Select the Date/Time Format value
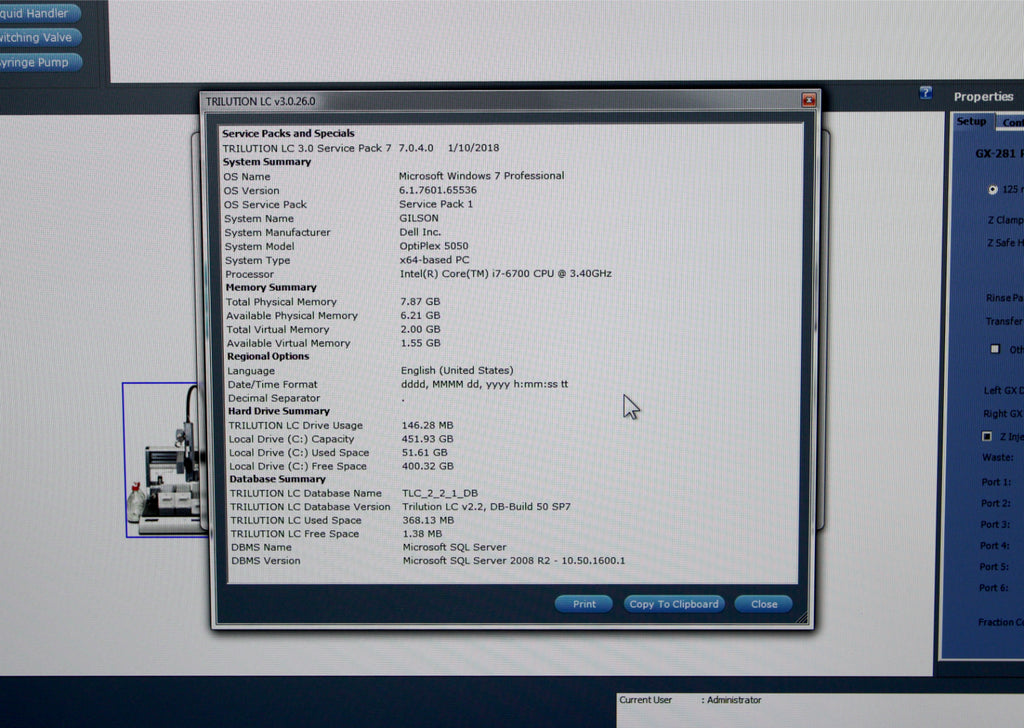This screenshot has height=728, width=1024. point(485,384)
